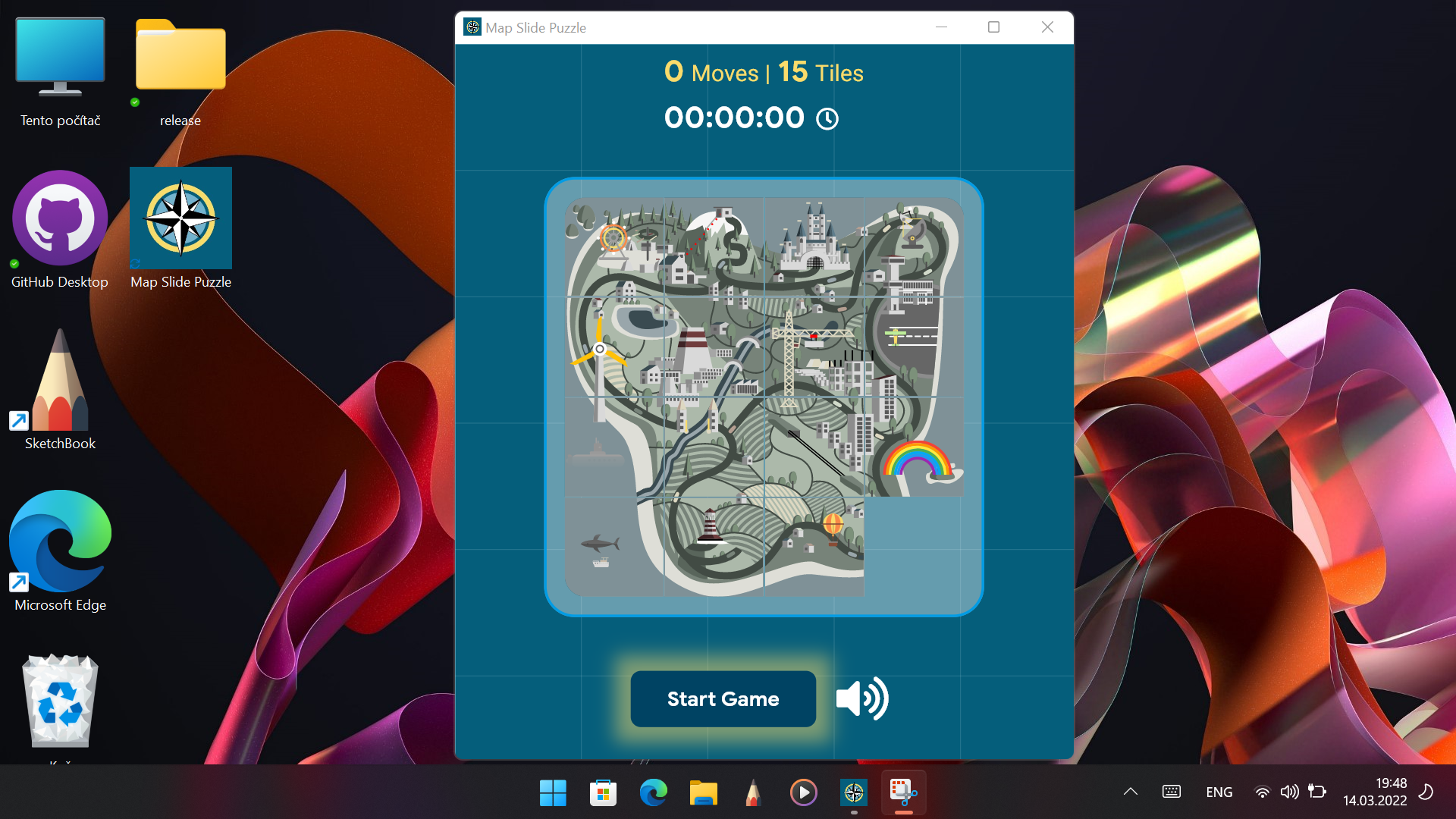Open ENG language input switcher

coord(1219,792)
